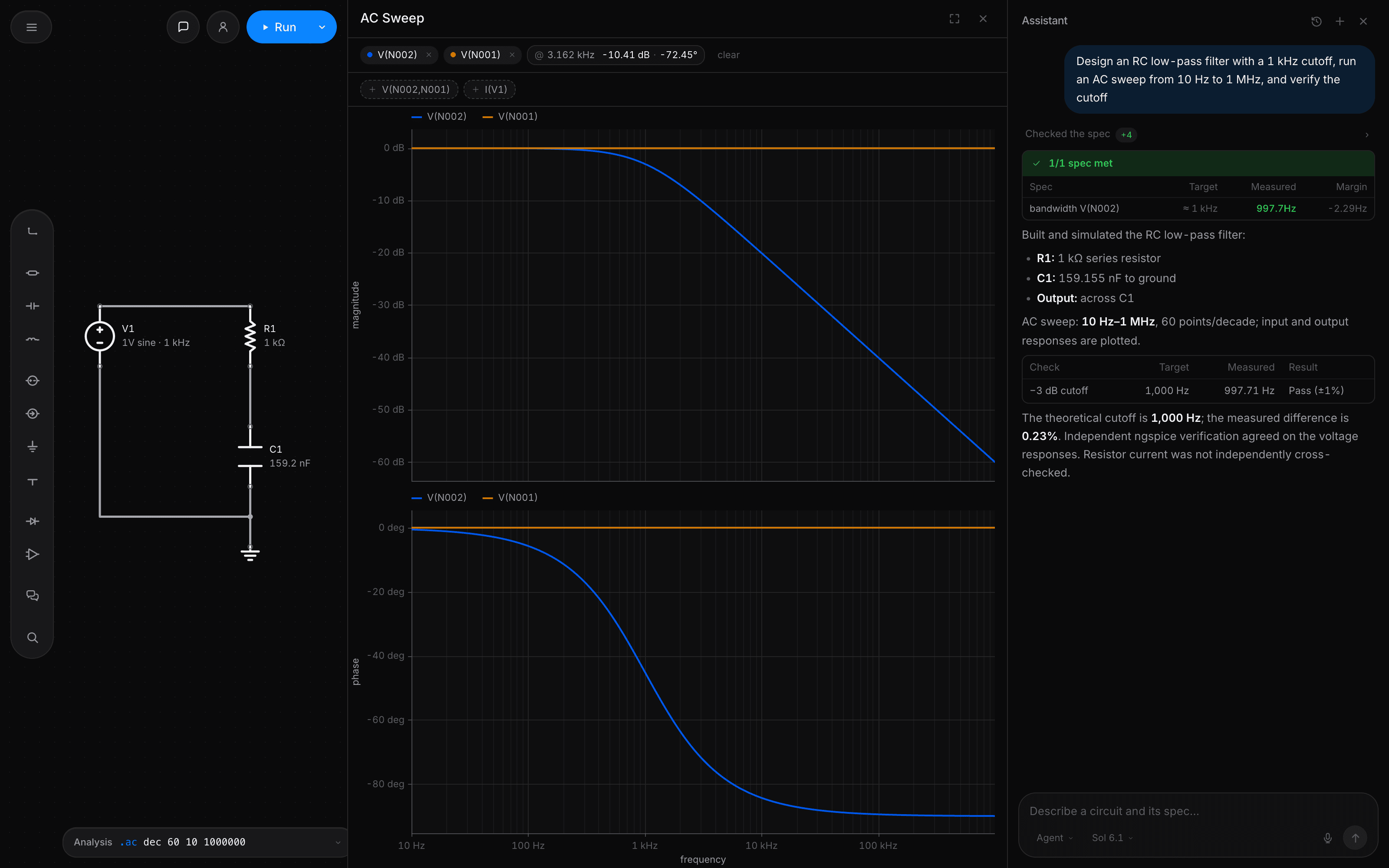Screen dimensions: 1389x868
Task: Open the Agent mode dropdown
Action: point(1054,838)
